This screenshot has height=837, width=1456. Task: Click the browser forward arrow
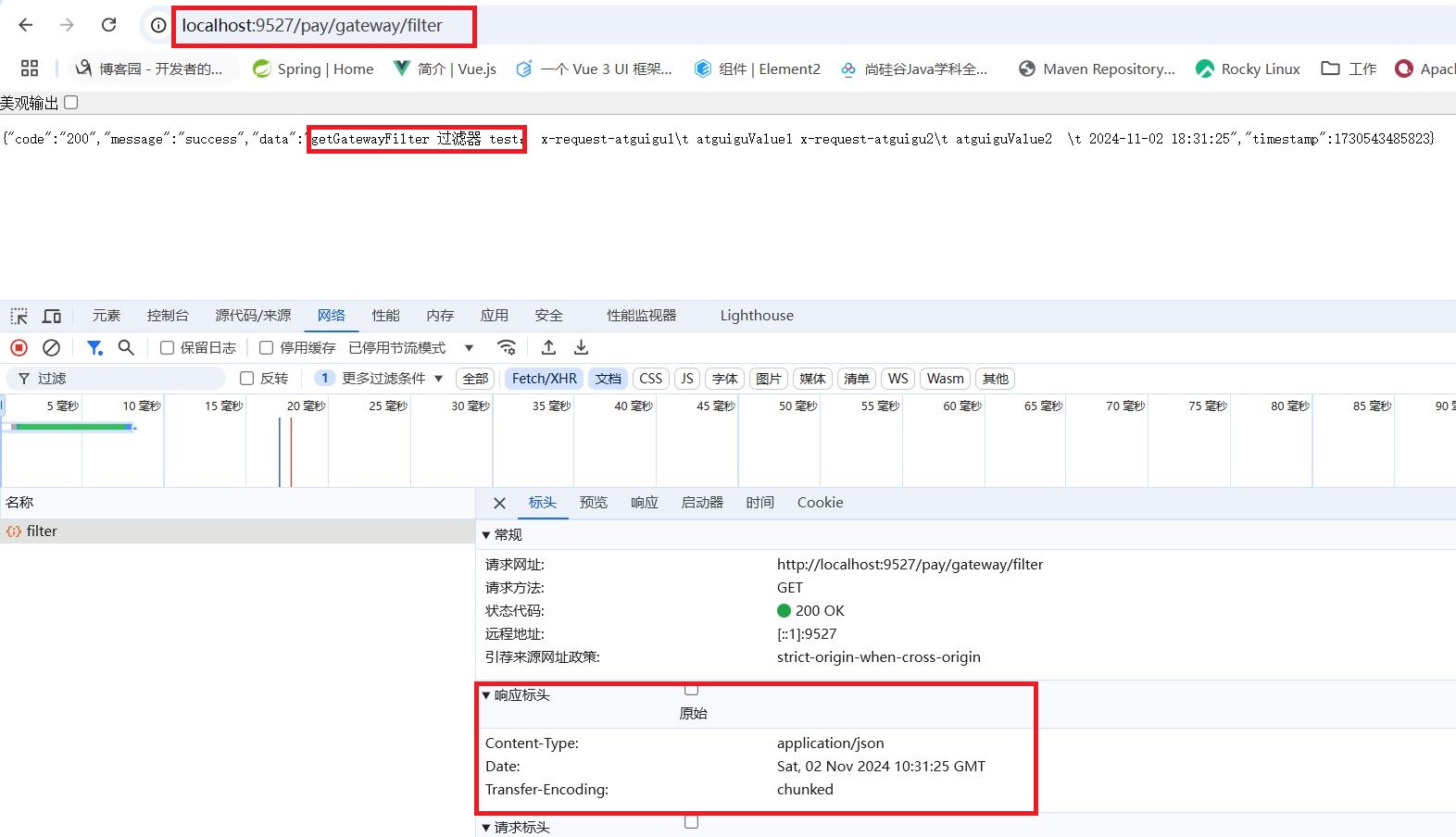pos(67,25)
